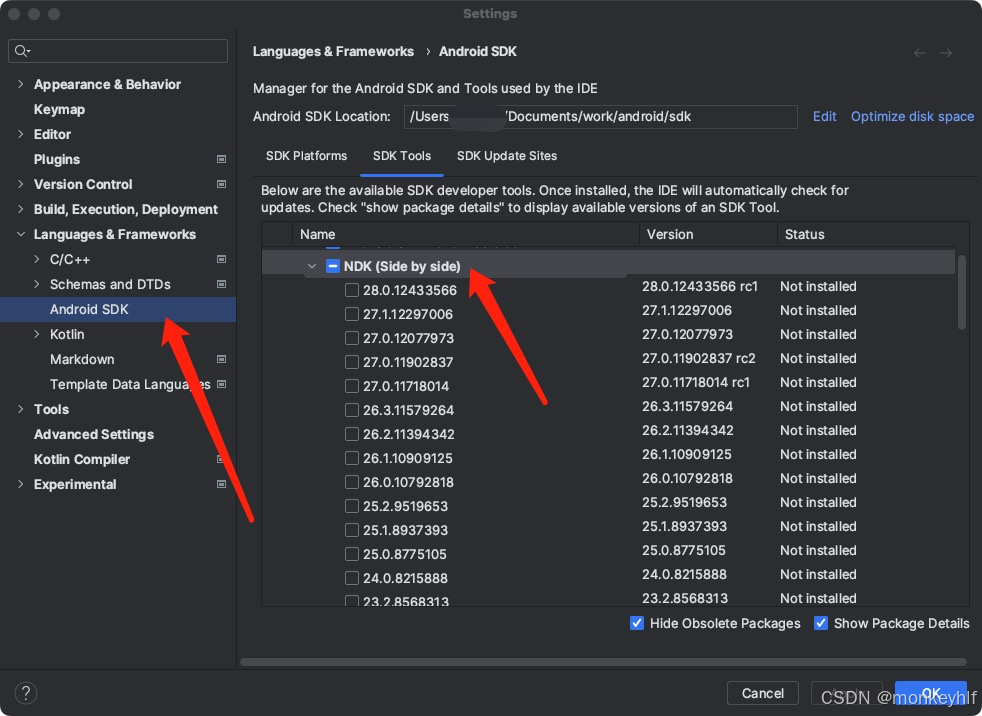The image size is (982, 716).
Task: Expand the C/C++ settings node
Action: [37, 259]
